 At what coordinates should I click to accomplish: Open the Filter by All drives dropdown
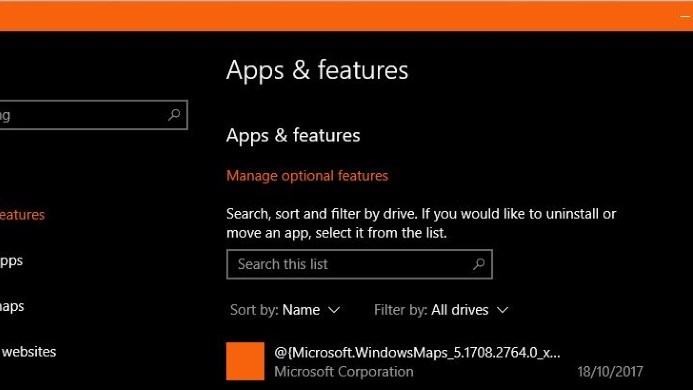click(441, 310)
